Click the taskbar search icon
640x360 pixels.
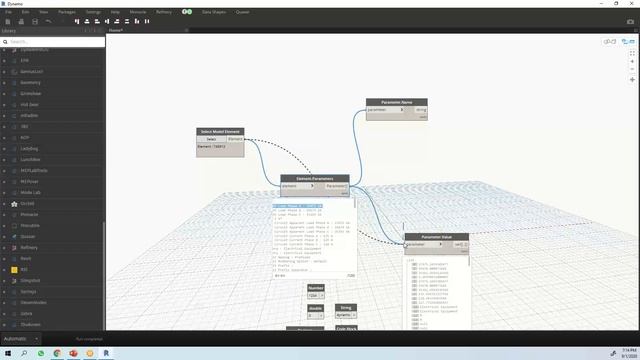click(24, 353)
